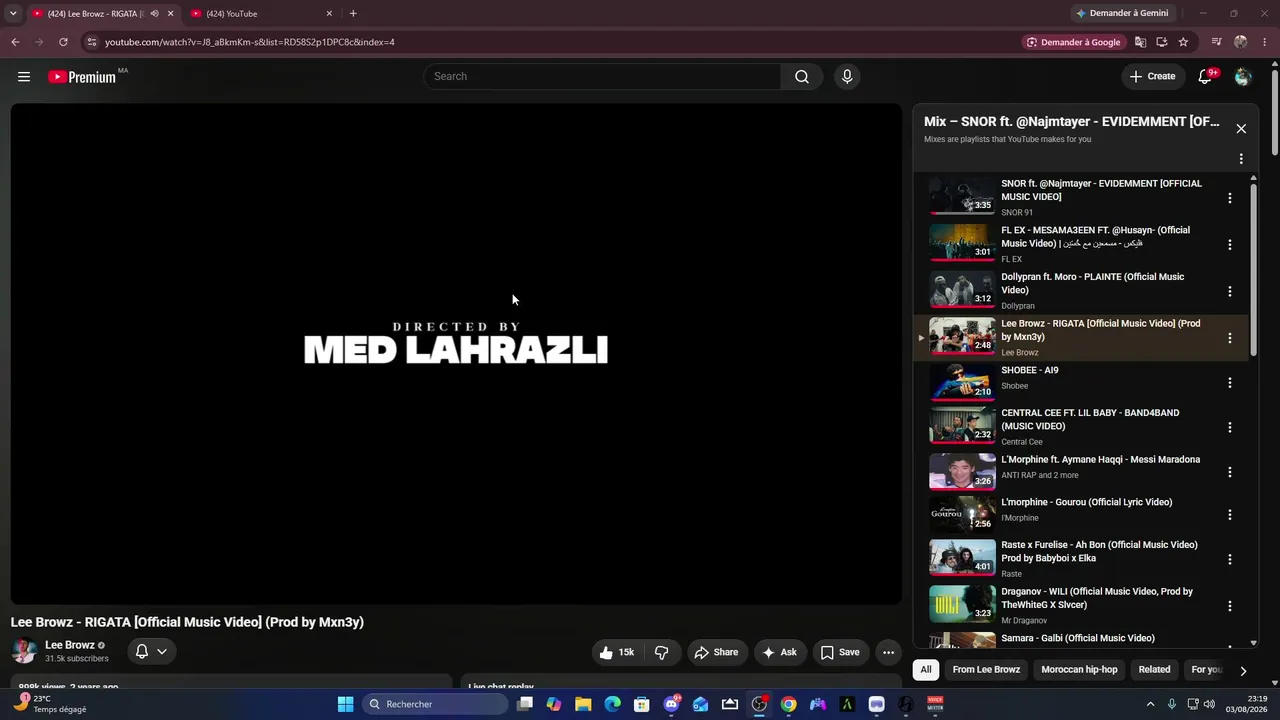Click the Ask button

780,652
